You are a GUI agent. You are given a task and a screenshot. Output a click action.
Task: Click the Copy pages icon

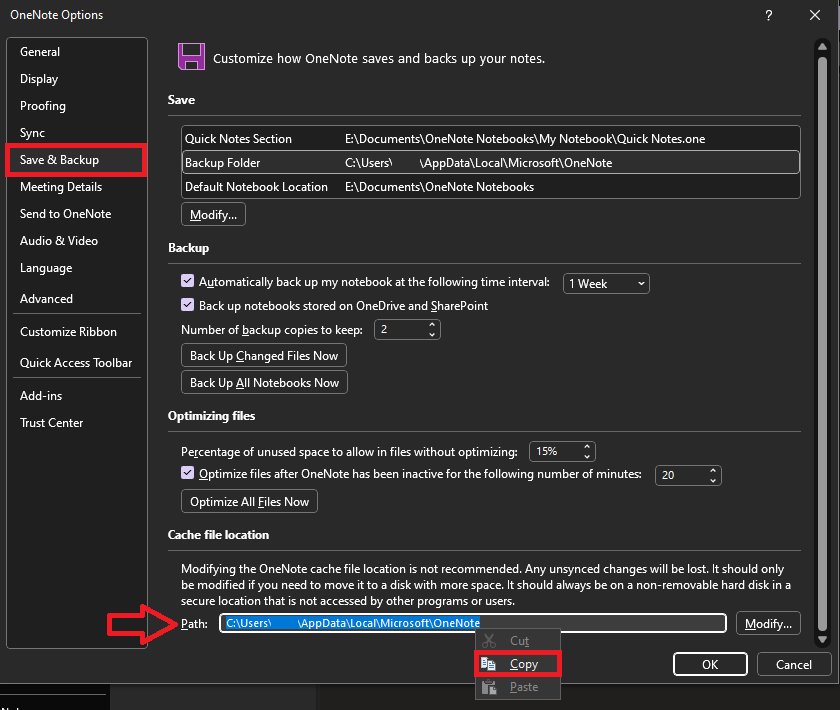click(x=488, y=664)
